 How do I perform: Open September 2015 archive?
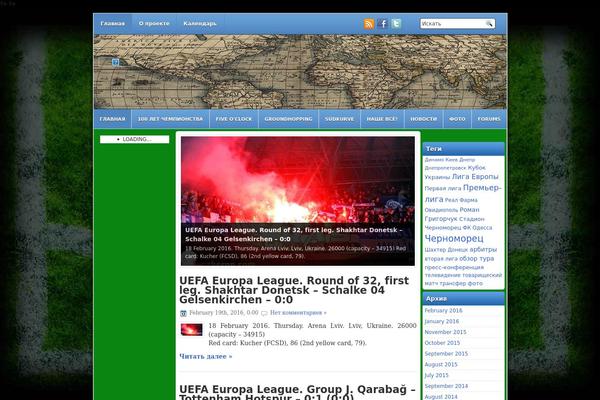[446, 353]
